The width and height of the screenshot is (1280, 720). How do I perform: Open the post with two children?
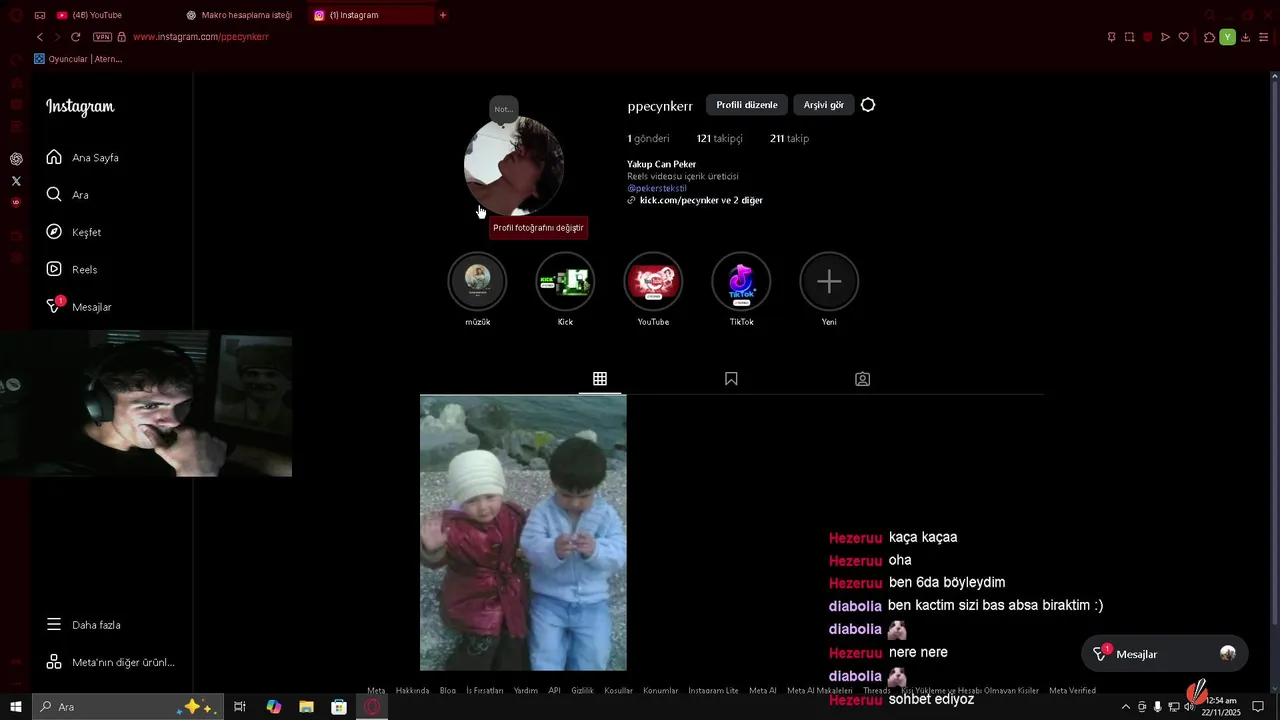coord(523,533)
